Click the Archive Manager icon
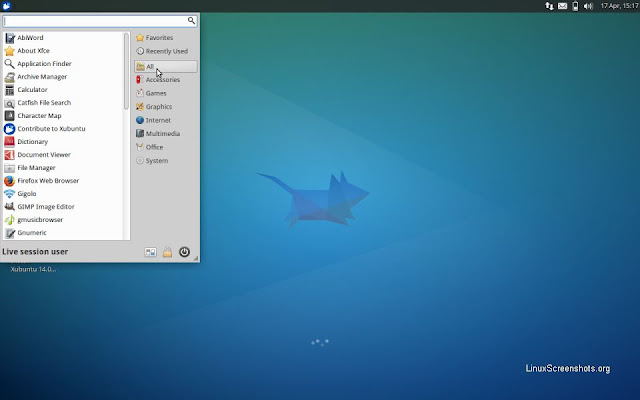640x400 pixels. coord(9,77)
